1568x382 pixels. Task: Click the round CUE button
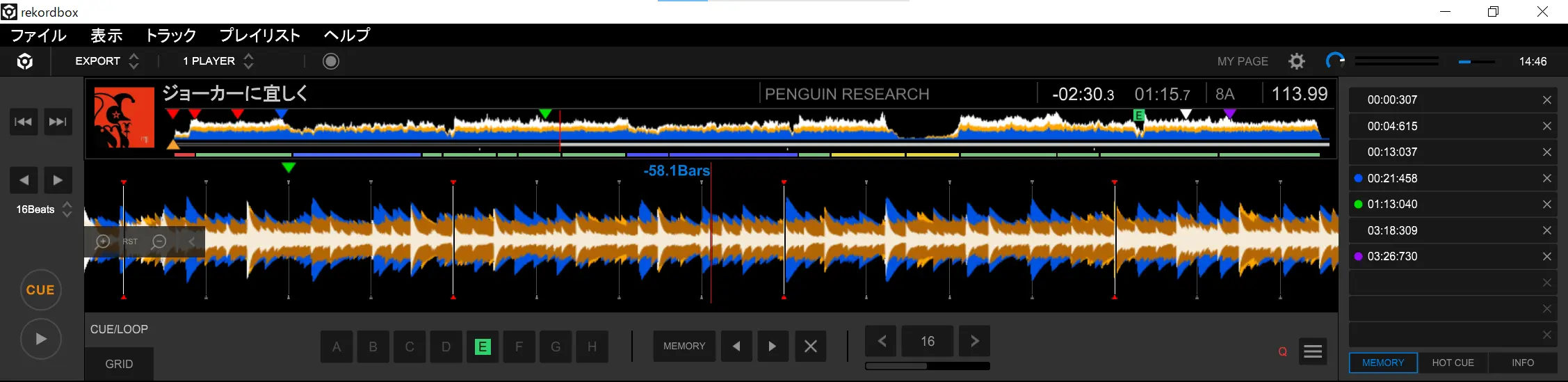click(40, 290)
